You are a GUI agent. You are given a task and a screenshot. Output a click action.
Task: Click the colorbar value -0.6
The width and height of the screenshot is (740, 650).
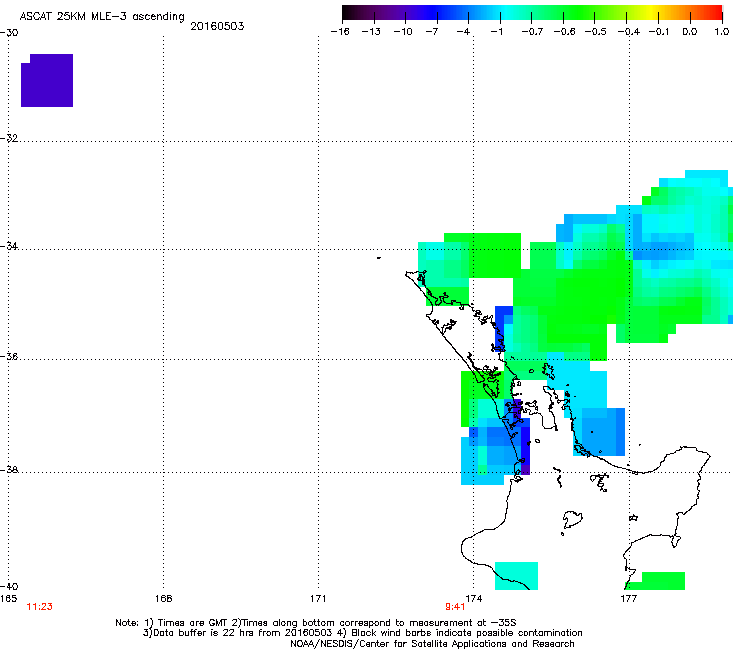click(x=564, y=32)
